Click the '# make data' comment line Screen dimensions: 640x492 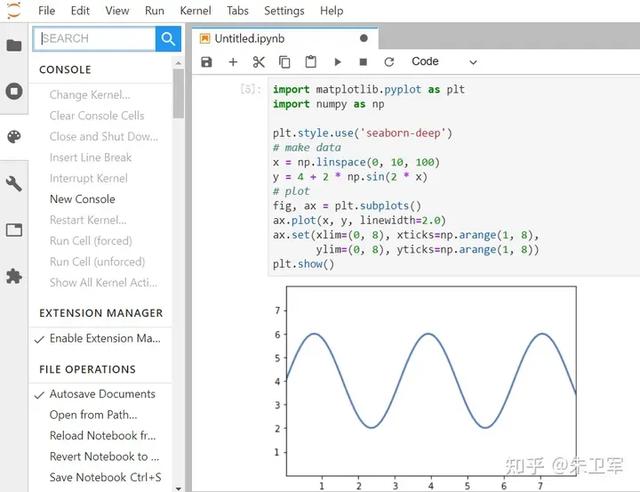(307, 147)
